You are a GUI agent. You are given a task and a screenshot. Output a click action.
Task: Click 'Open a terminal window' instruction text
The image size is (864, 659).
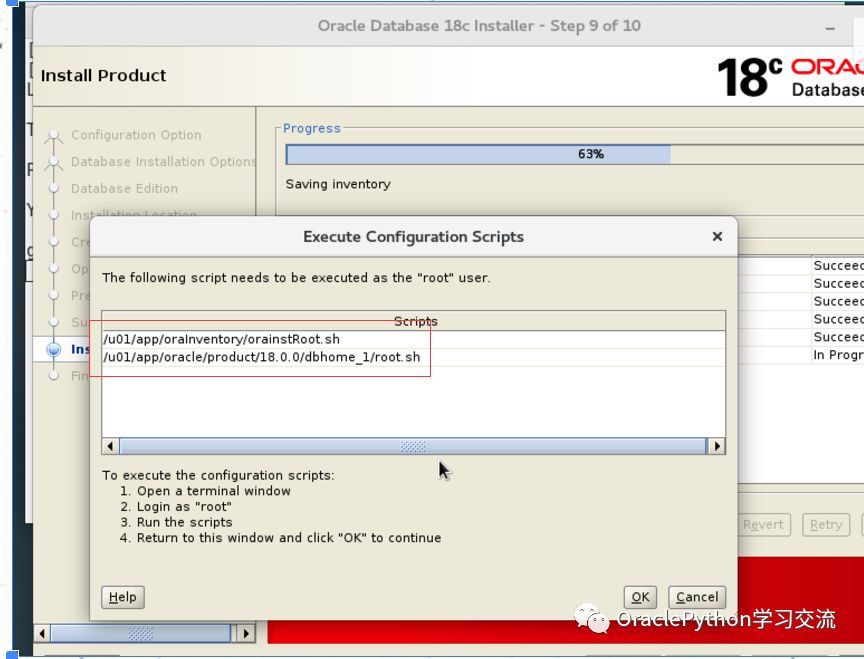click(214, 491)
